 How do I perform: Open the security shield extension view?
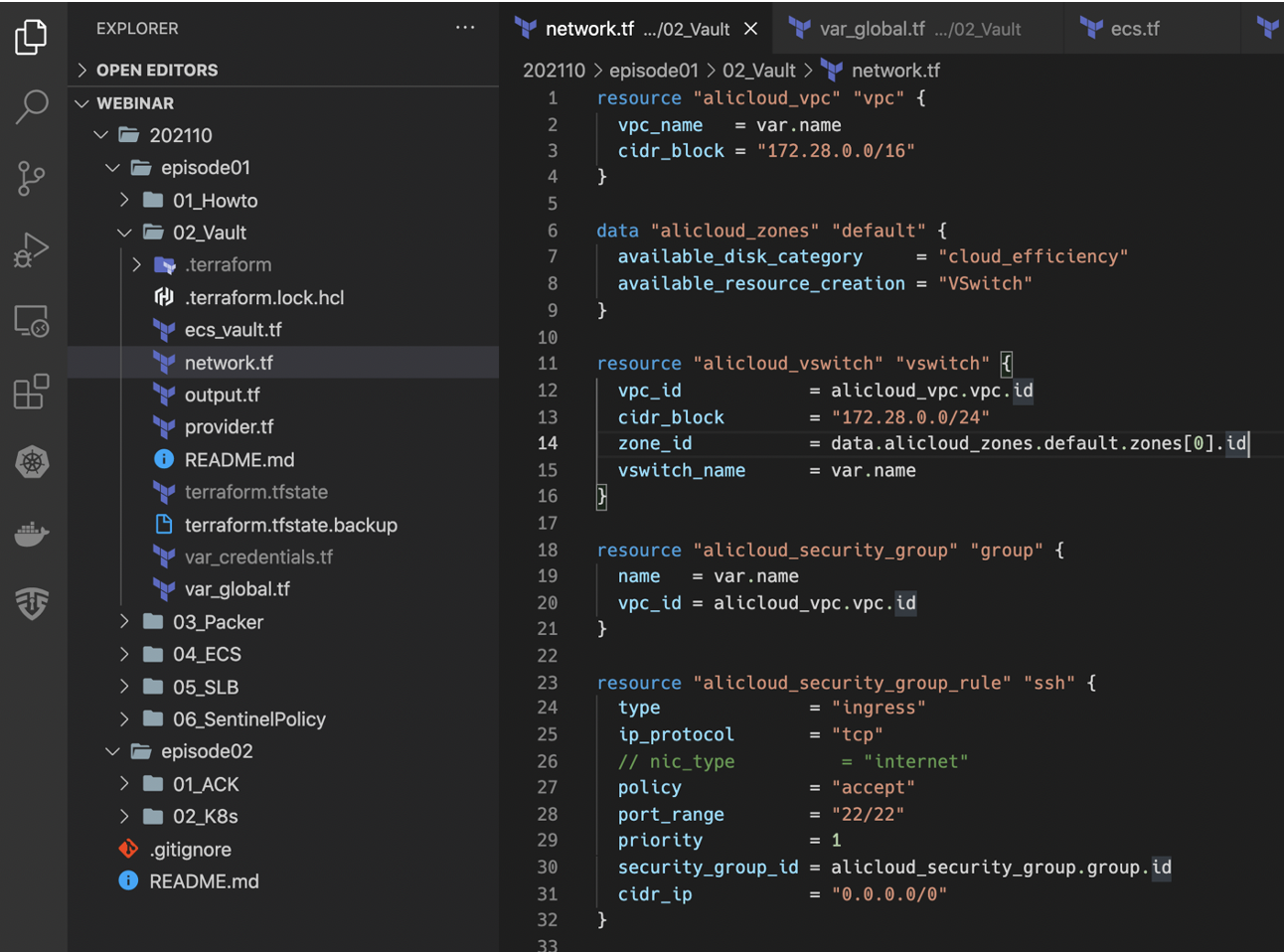point(31,603)
